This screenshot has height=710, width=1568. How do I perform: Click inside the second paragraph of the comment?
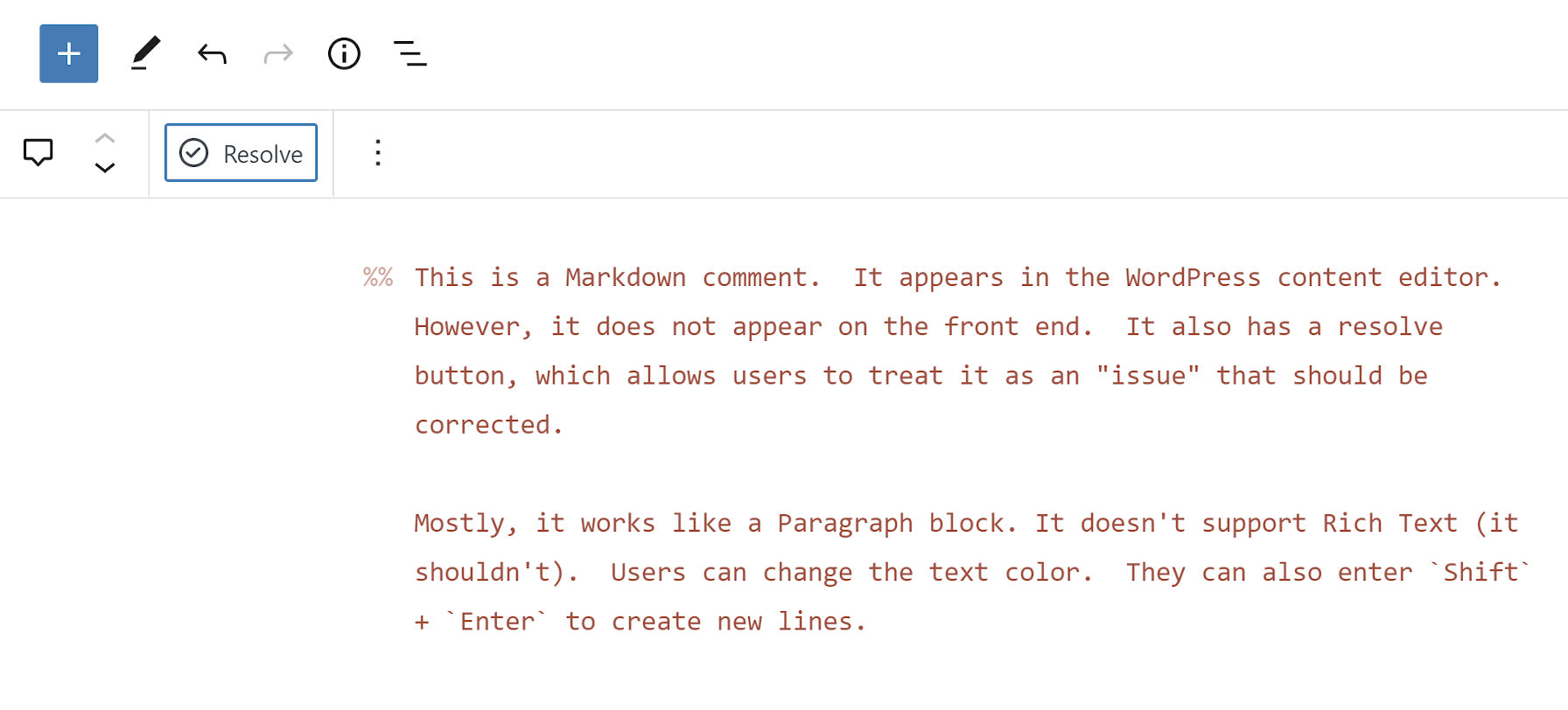(787, 522)
